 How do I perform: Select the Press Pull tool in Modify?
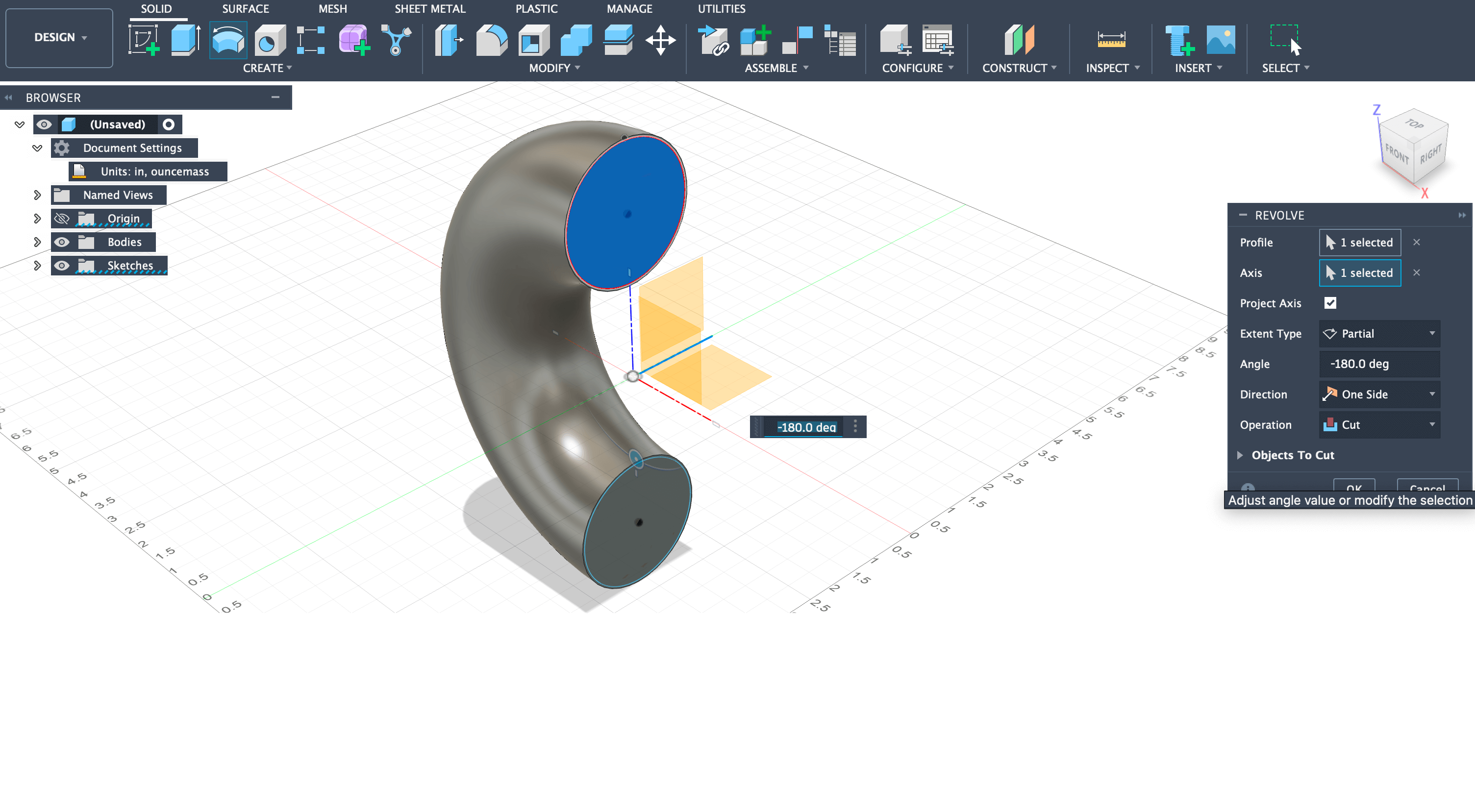pyautogui.click(x=450, y=40)
